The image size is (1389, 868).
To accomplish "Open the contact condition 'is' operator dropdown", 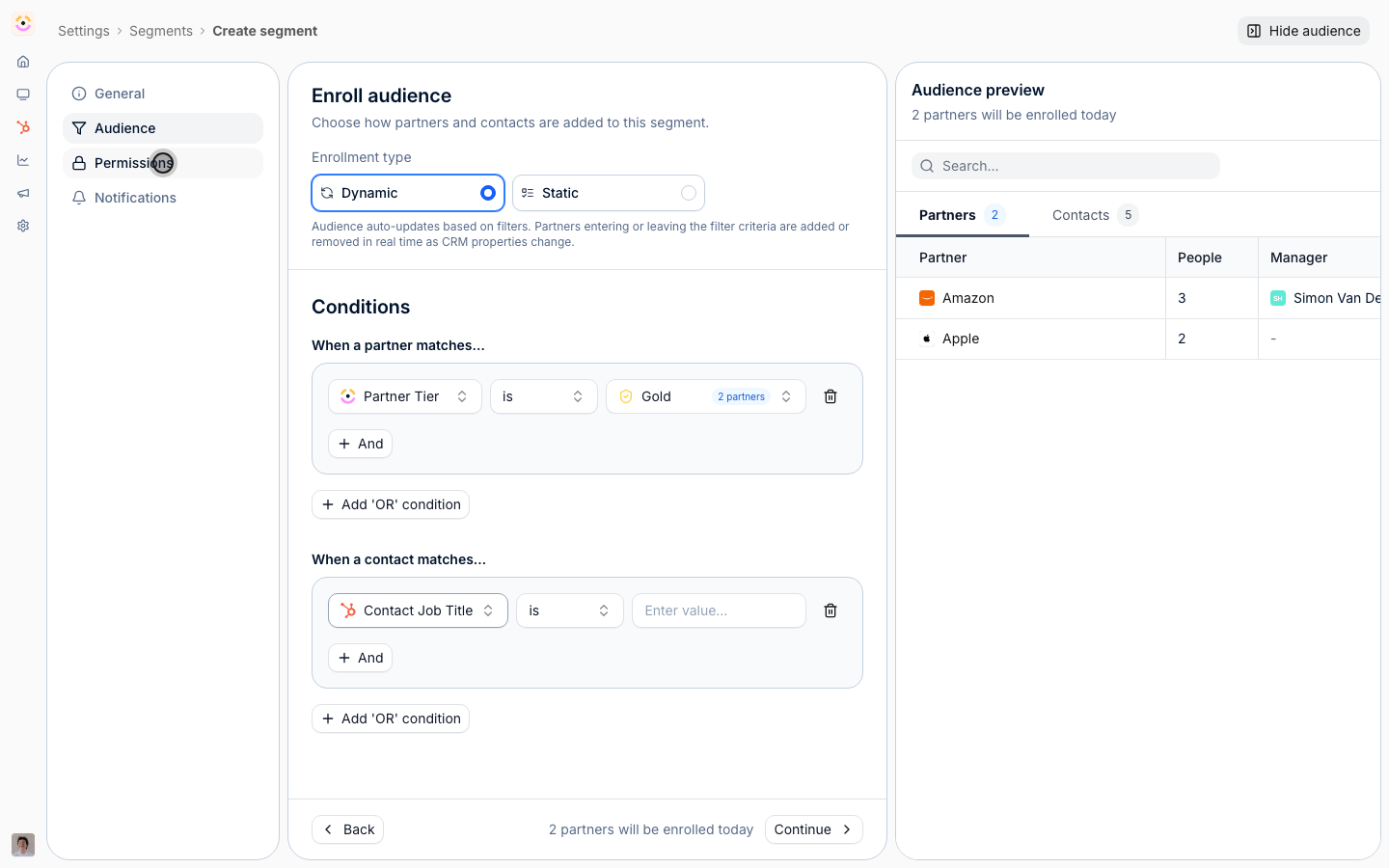I will (570, 610).
